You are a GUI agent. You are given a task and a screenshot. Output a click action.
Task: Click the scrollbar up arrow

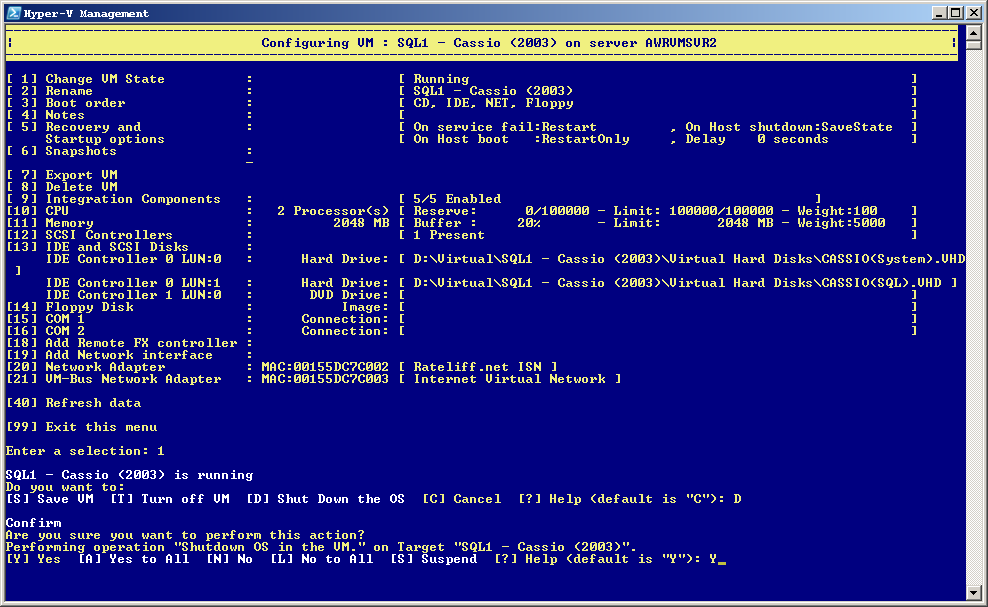click(974, 33)
